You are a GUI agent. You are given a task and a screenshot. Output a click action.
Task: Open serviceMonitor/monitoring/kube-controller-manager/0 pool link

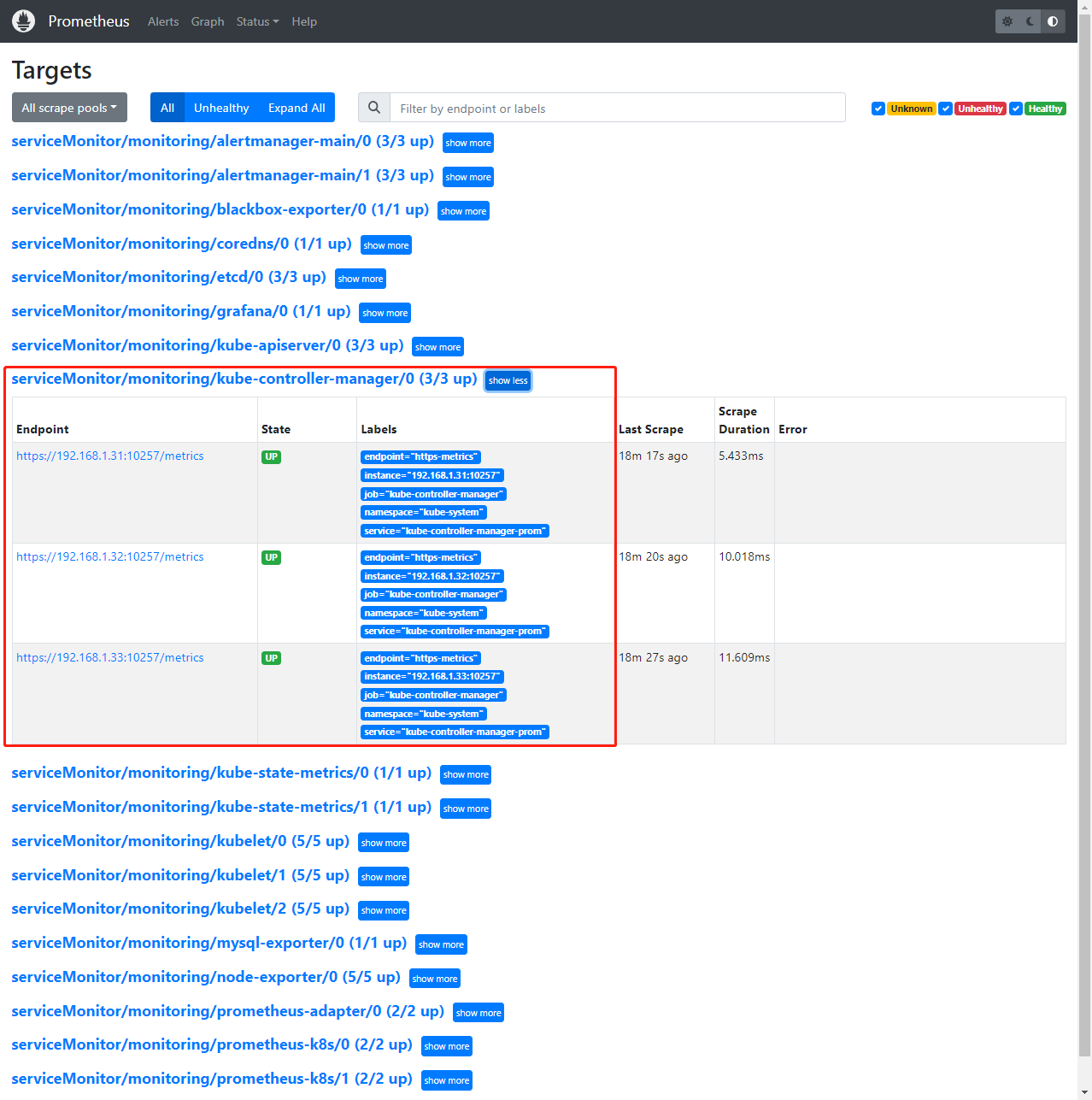[x=244, y=379]
